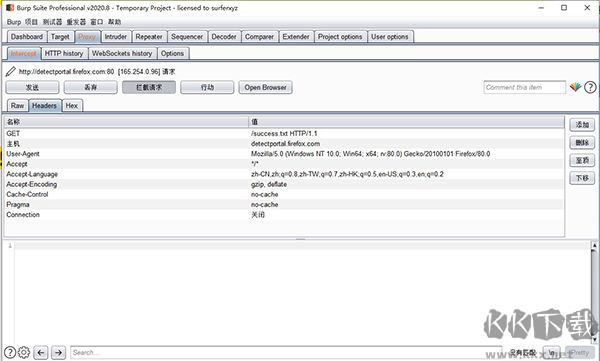Screen dimensions: 600x361
Task: Click the Open Browser button
Action: pos(266,87)
